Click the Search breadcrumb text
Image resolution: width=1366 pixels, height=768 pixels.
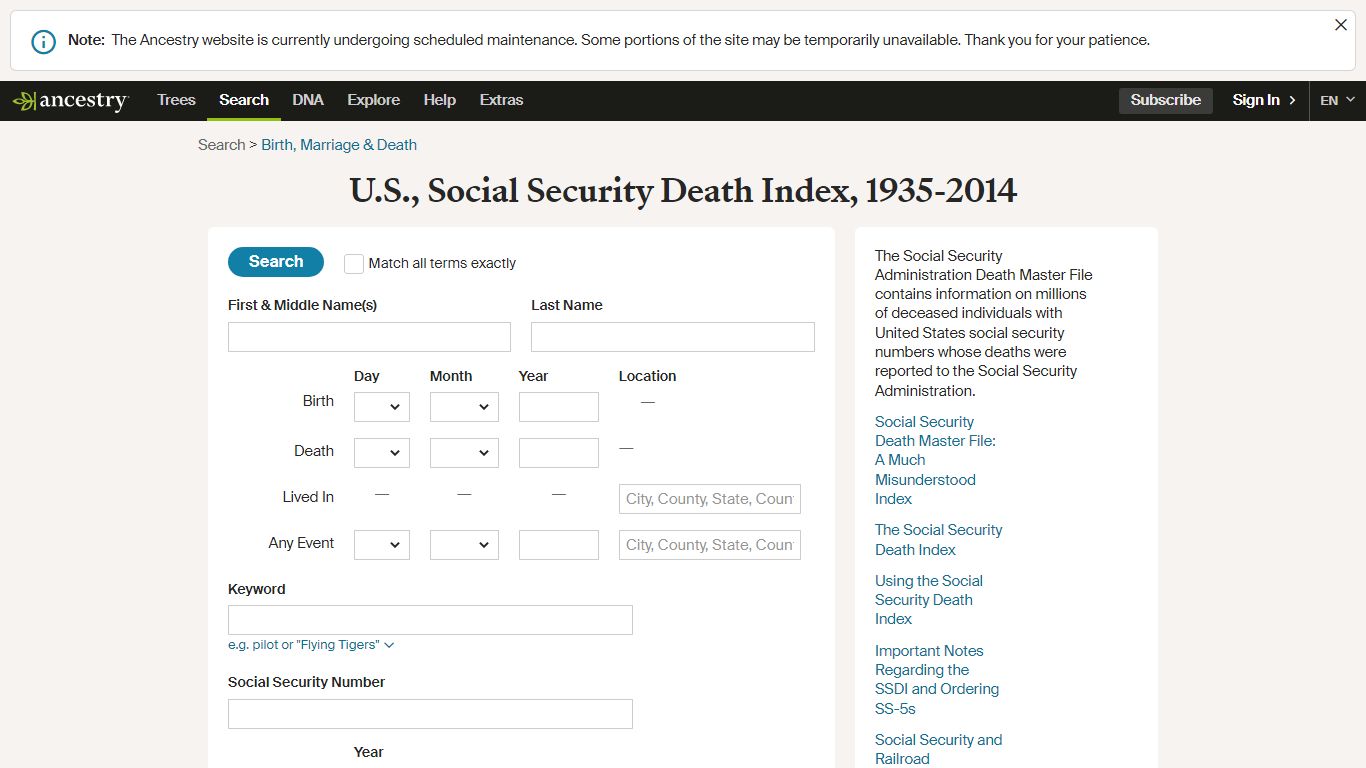222,145
